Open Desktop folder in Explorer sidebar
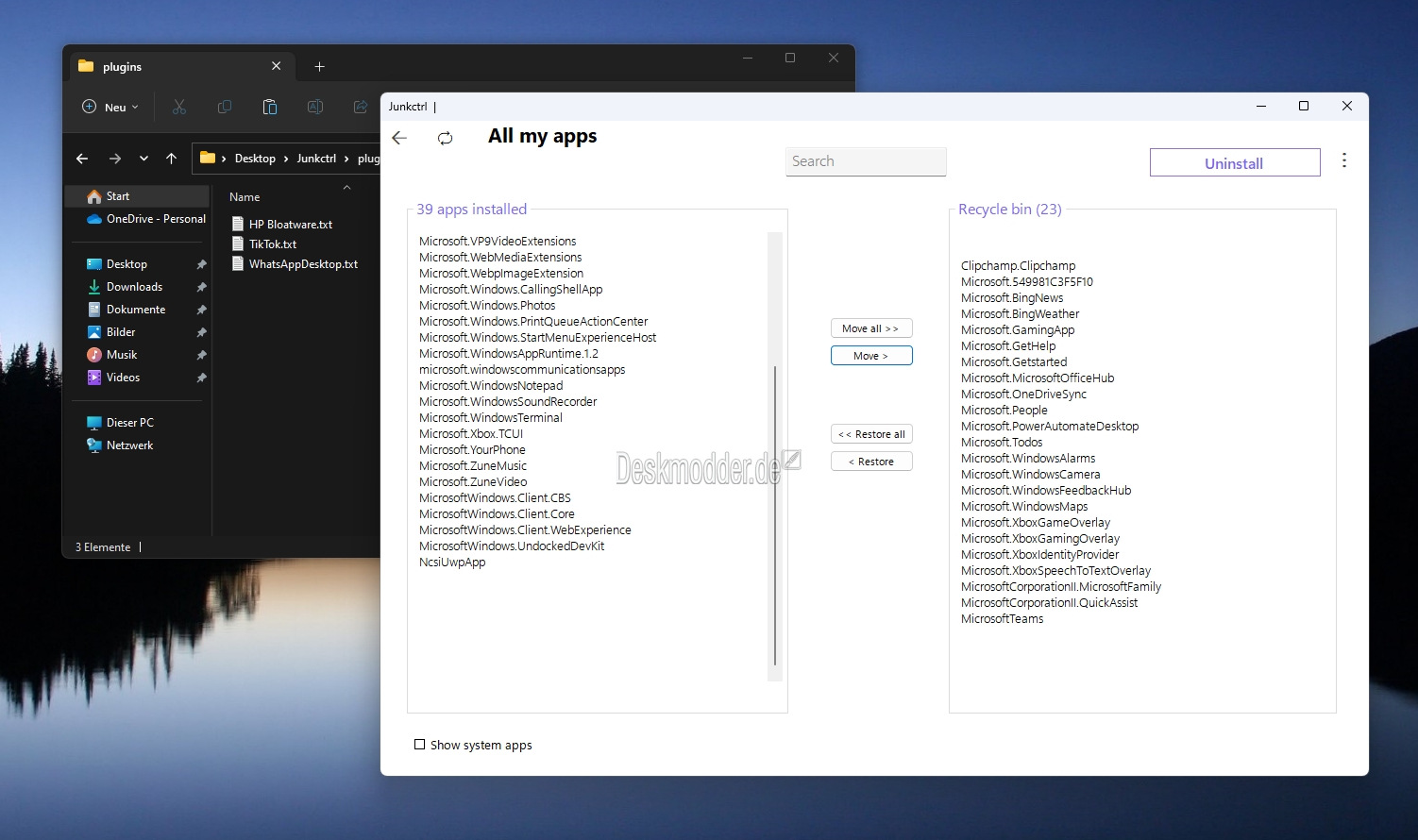The image size is (1418, 840). point(137,264)
